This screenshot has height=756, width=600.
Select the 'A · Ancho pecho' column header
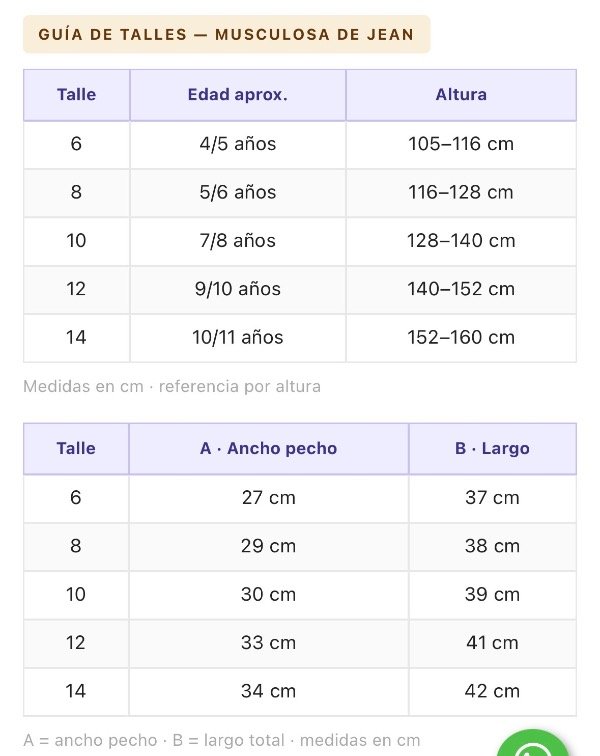click(x=269, y=449)
